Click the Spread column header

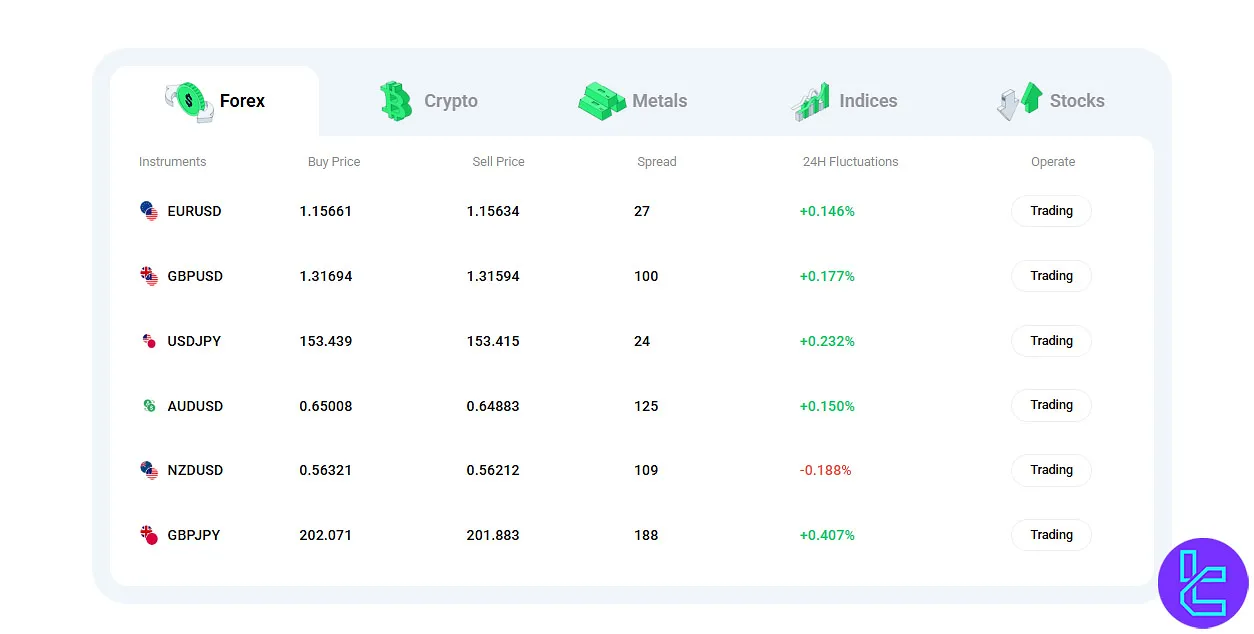[x=657, y=161]
